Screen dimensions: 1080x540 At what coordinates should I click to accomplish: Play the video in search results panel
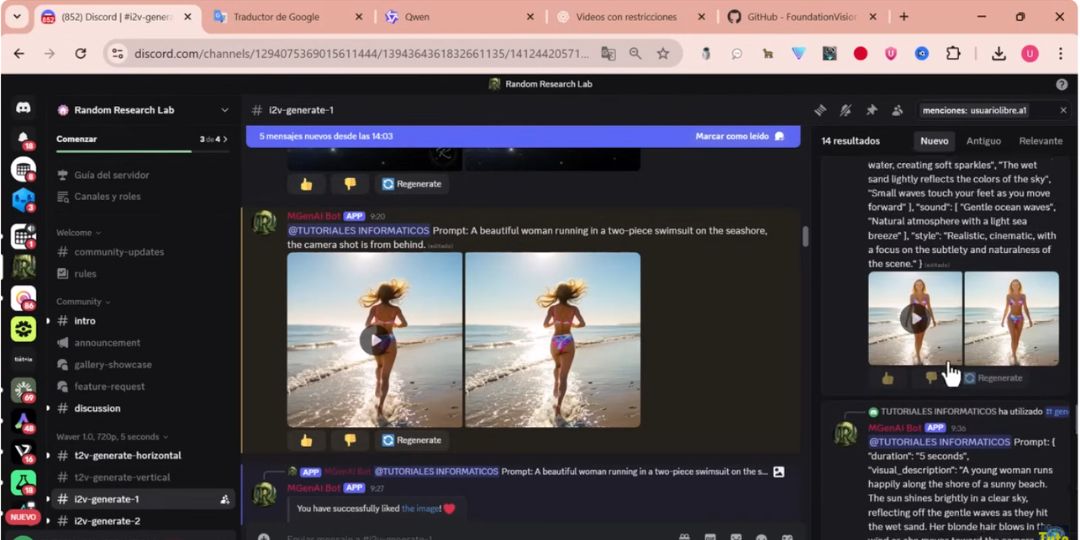tap(915, 318)
